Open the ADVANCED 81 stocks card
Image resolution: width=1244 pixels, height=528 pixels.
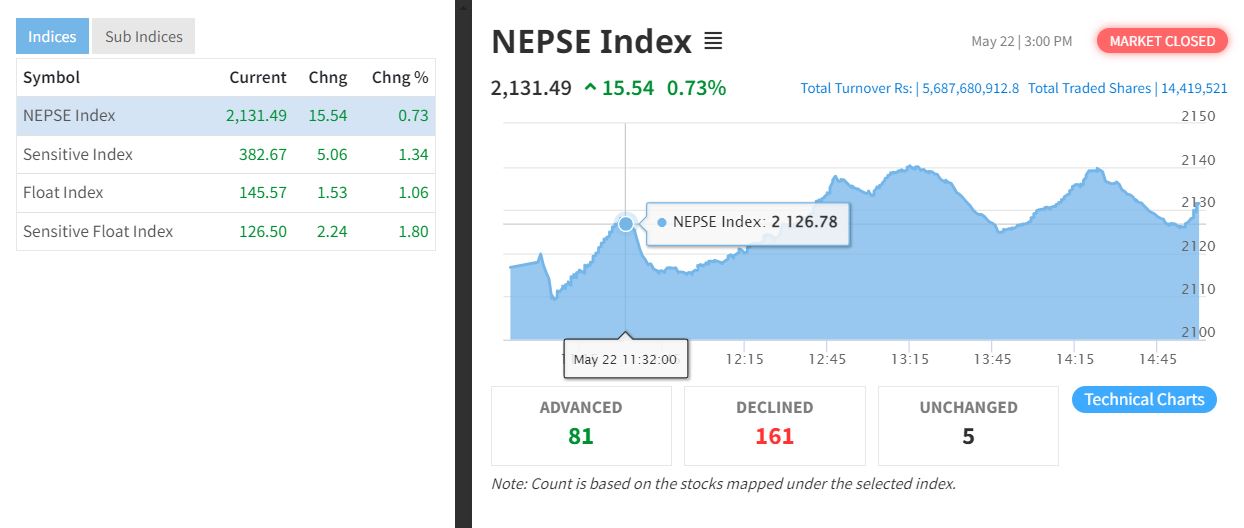pyautogui.click(x=581, y=425)
